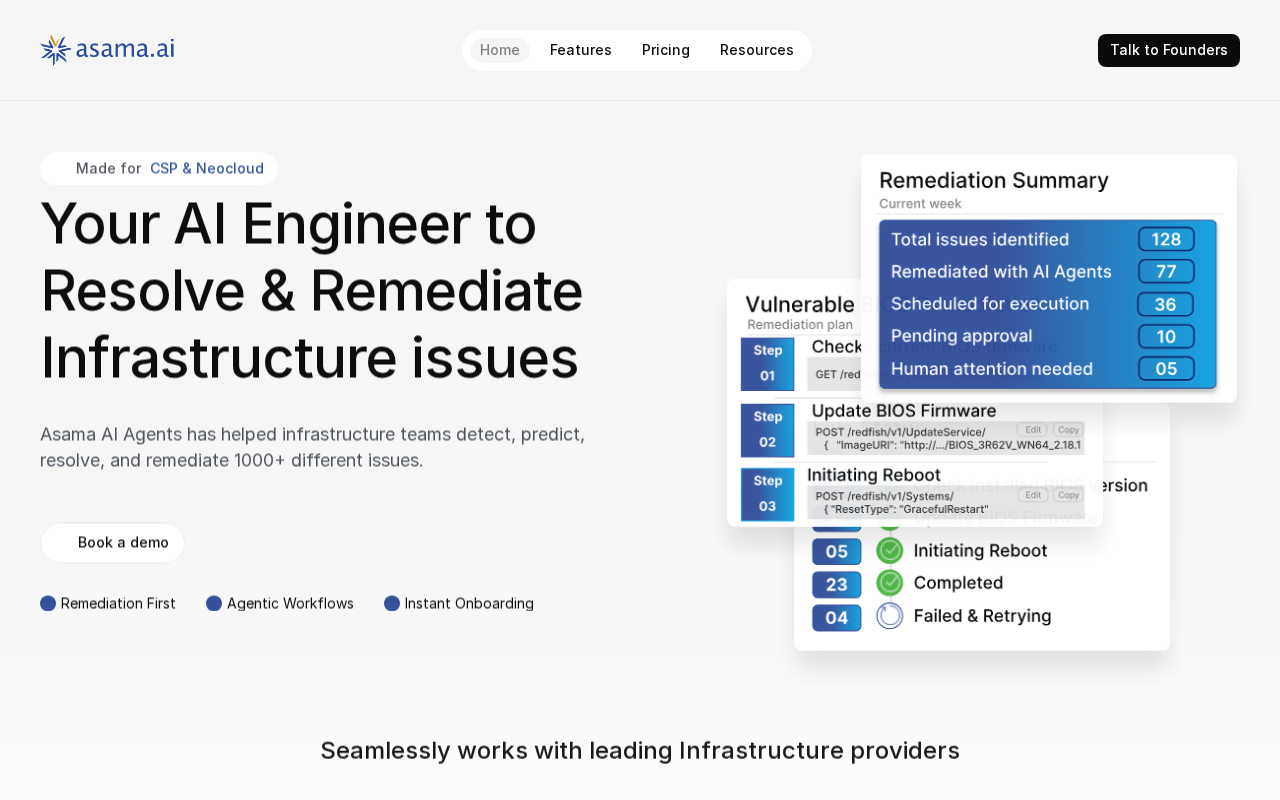This screenshot has width=1280, height=800.
Task: Click the blue dot beside Instant Onboarding
Action: point(392,603)
